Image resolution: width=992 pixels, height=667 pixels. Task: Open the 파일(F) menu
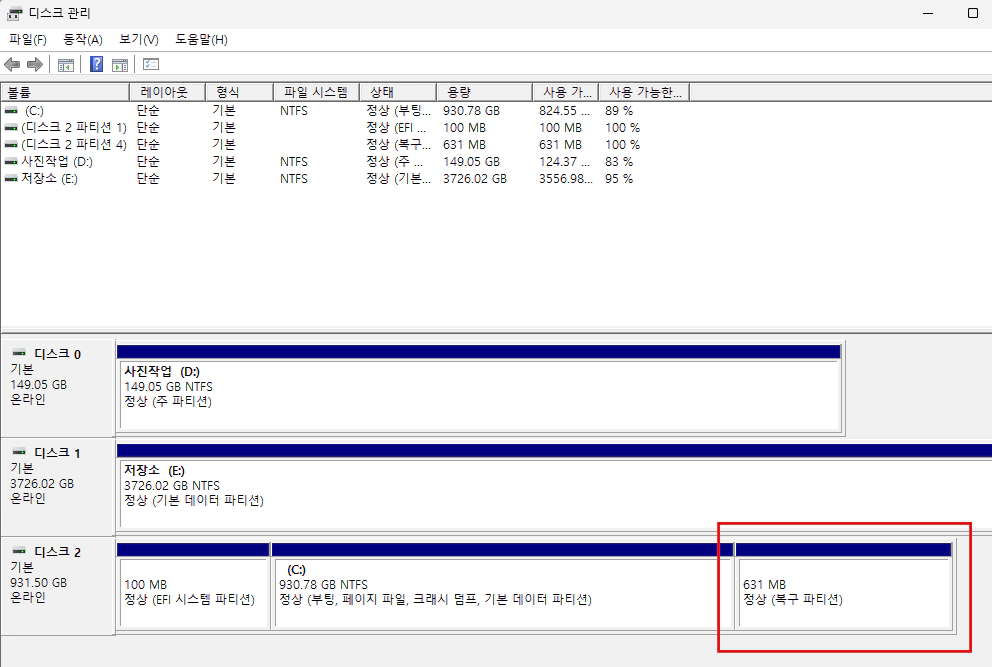click(x=28, y=40)
